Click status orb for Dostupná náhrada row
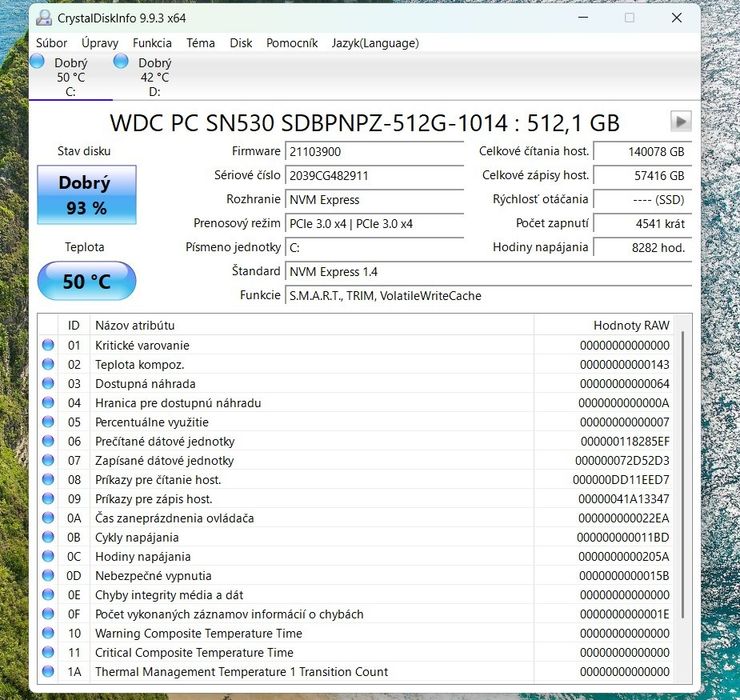 click(48, 383)
